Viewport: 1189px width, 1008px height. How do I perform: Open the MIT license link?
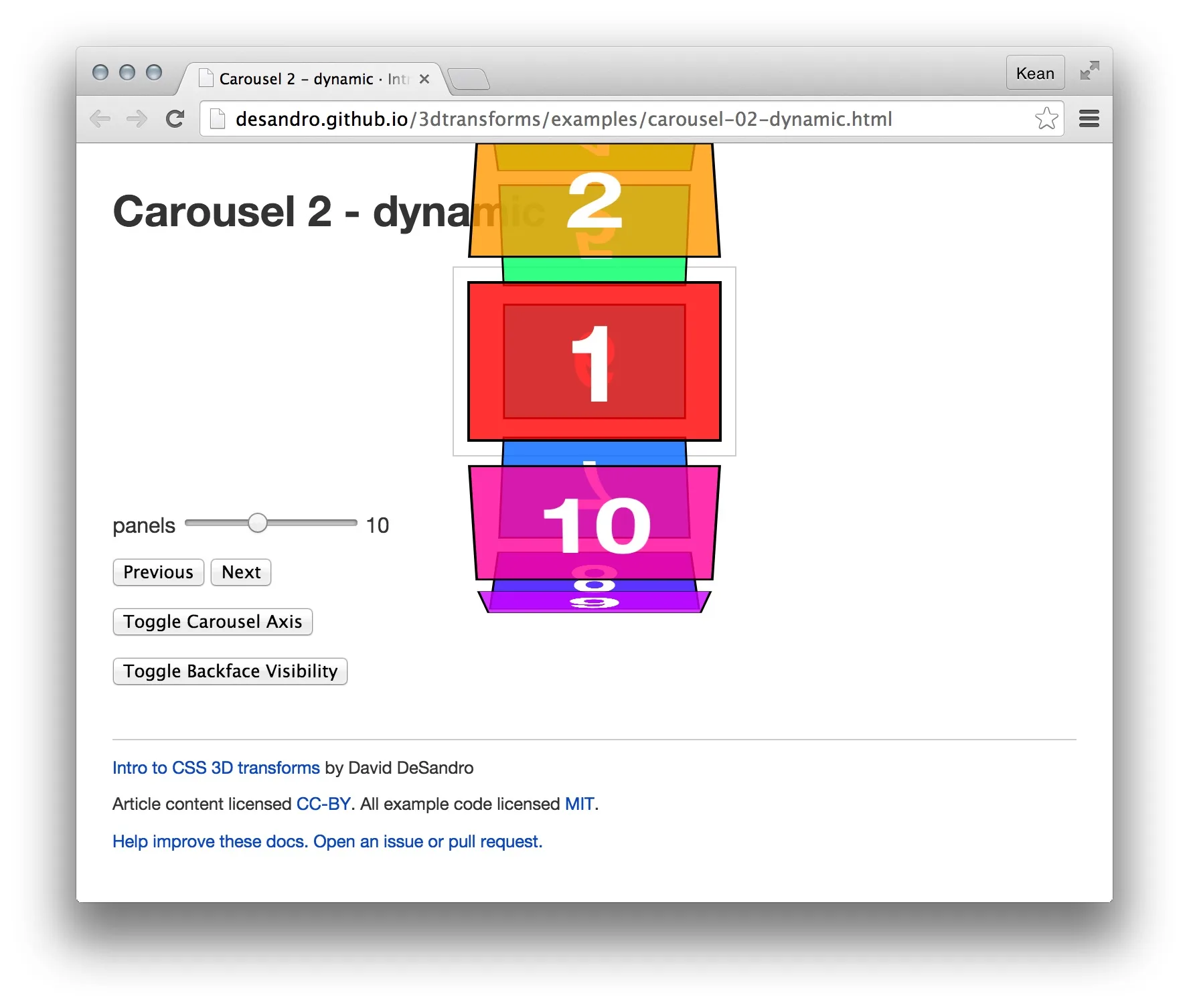(x=580, y=804)
